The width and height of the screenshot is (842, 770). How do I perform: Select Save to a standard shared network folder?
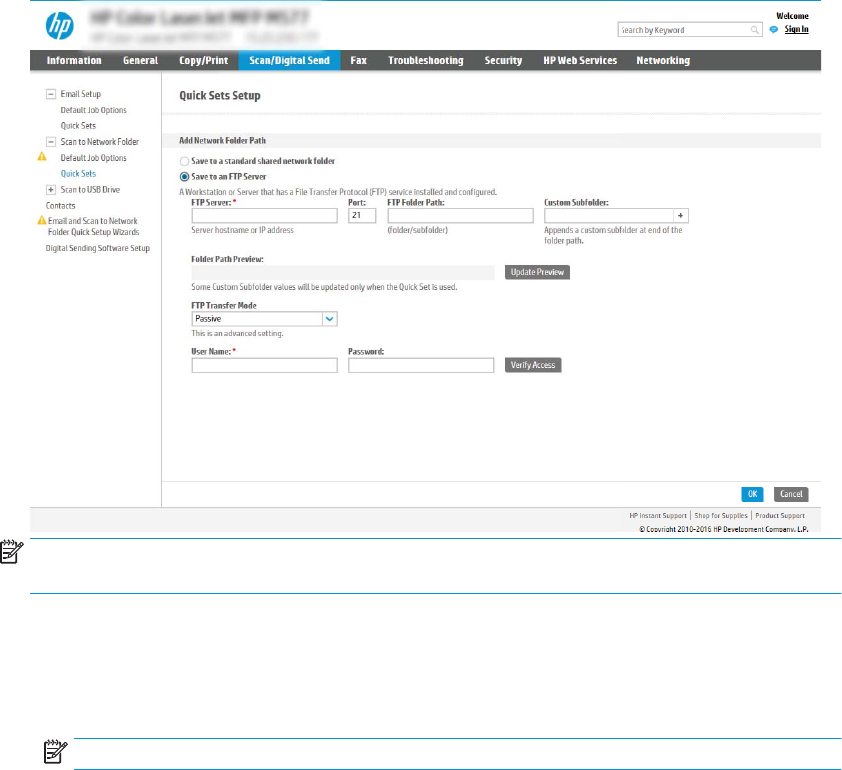[183, 161]
